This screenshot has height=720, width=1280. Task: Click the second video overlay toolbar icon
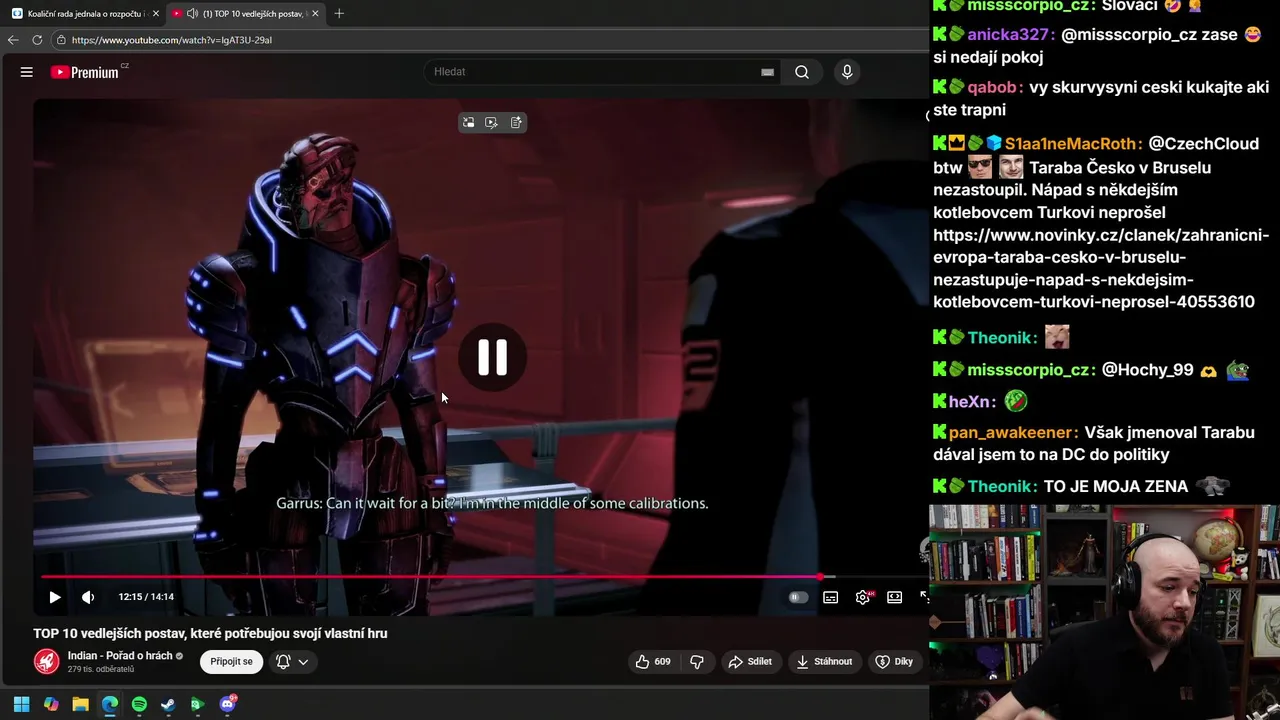point(491,122)
